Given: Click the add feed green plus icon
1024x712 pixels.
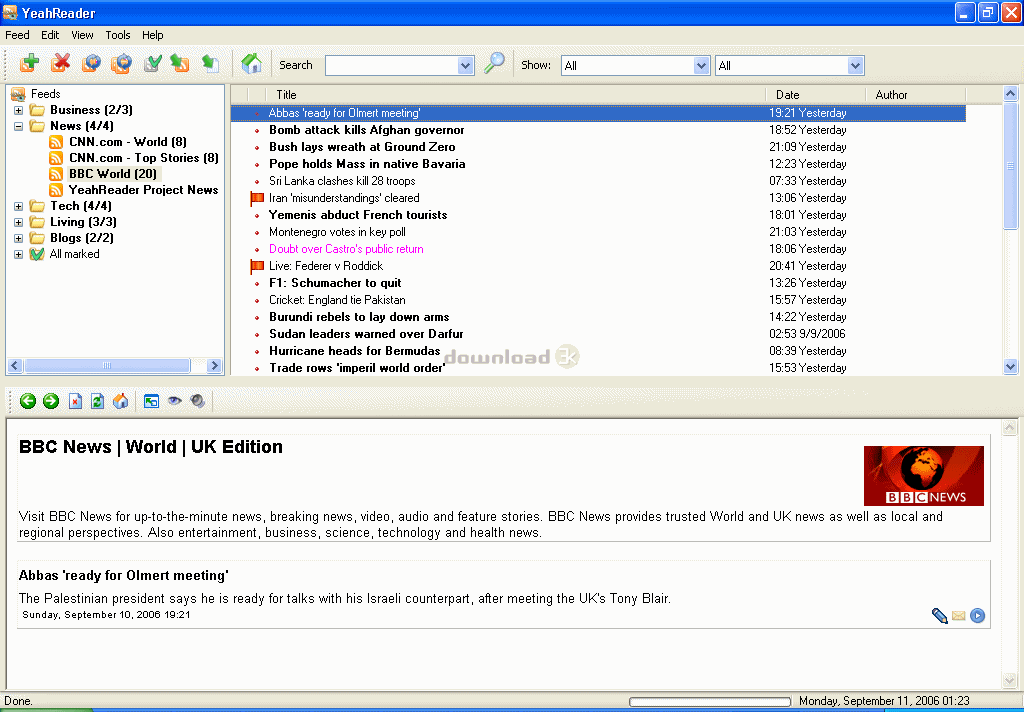Looking at the screenshot, I should tap(29, 64).
